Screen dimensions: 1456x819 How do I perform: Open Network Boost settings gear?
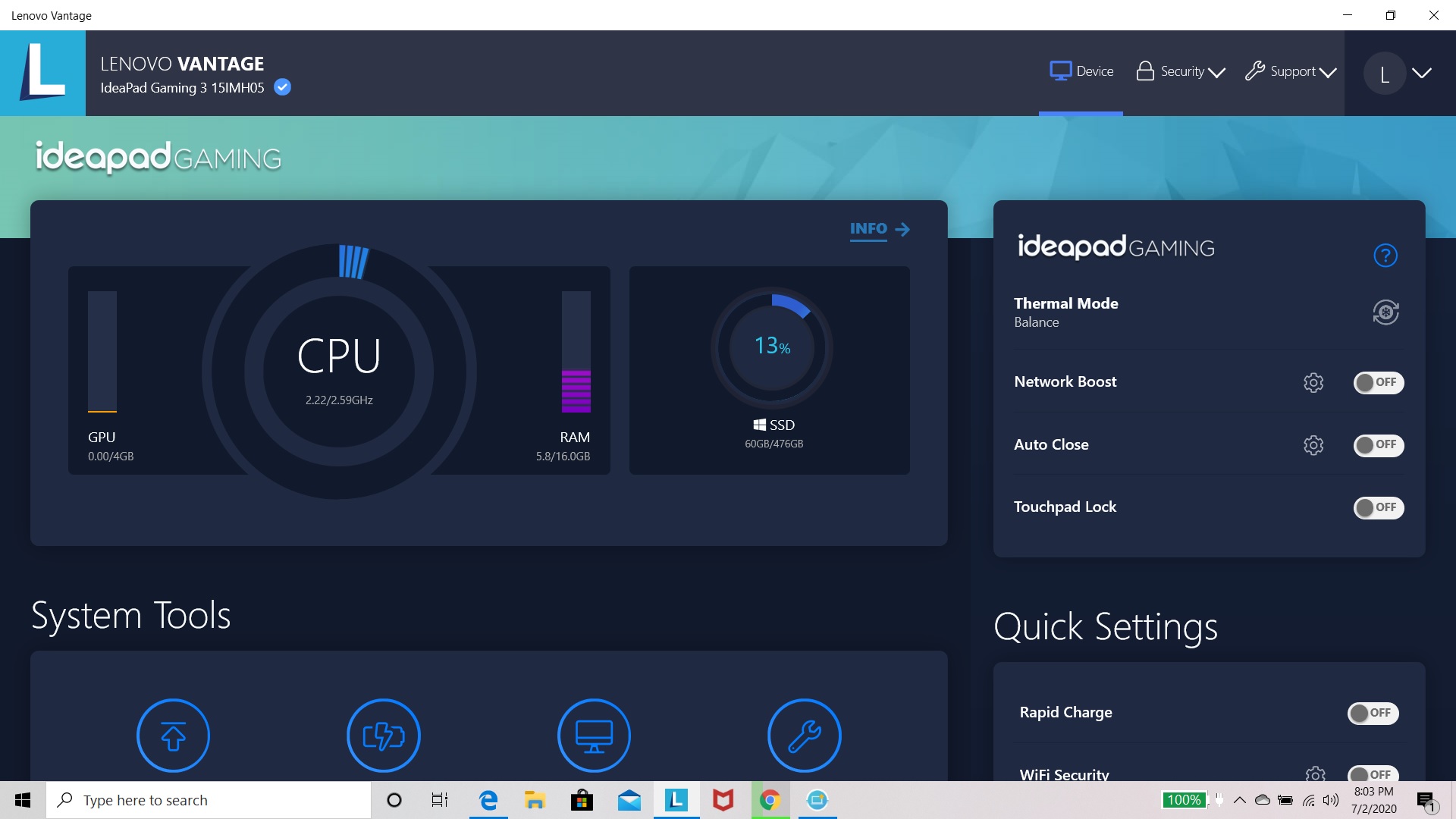(x=1313, y=382)
